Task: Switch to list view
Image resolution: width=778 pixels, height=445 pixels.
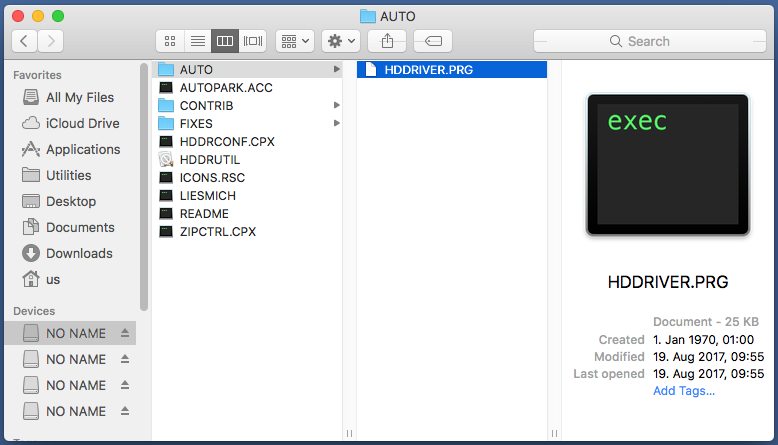Action: coord(198,41)
